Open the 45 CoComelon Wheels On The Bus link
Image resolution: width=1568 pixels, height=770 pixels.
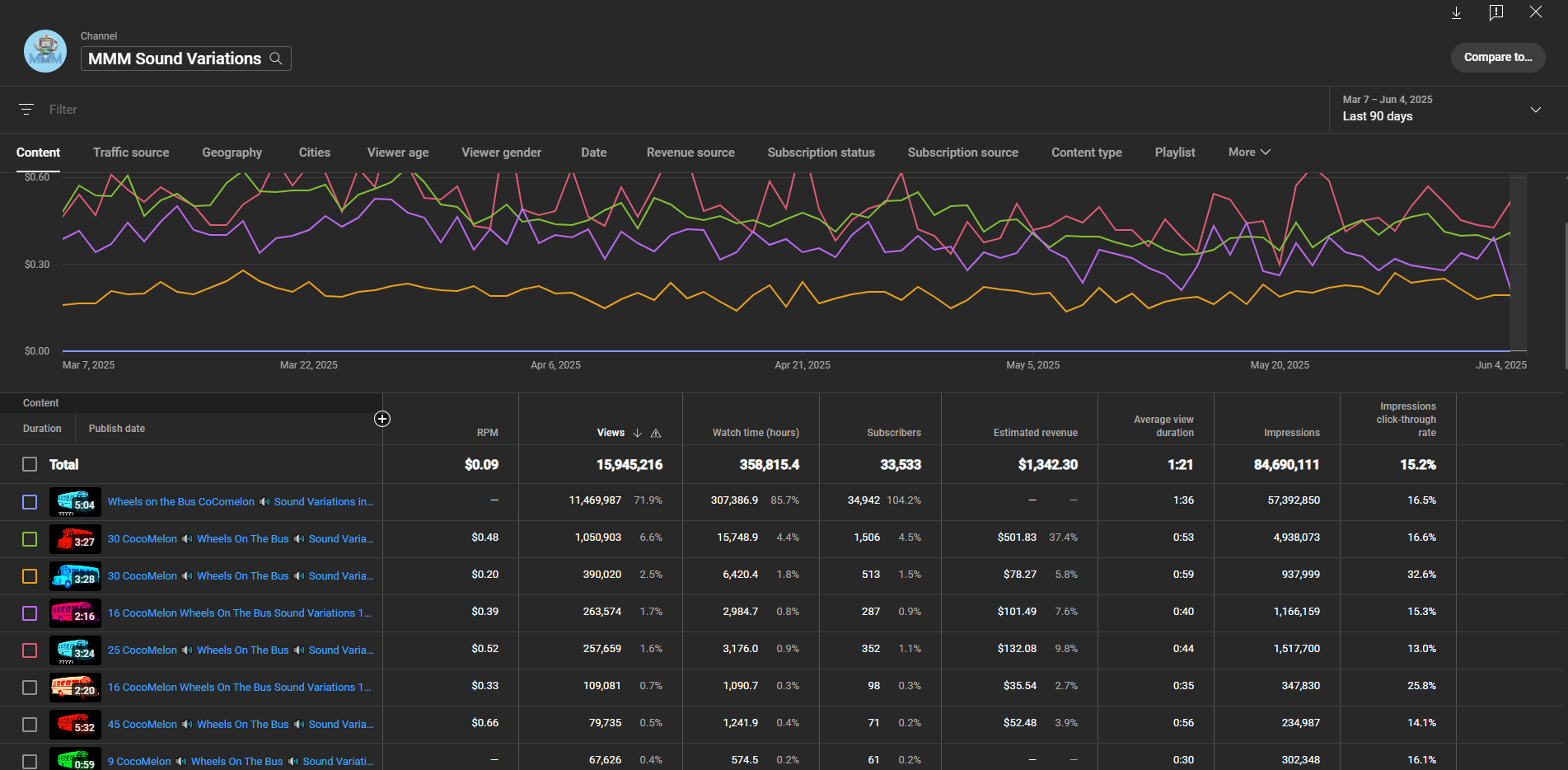pyautogui.click(x=241, y=725)
